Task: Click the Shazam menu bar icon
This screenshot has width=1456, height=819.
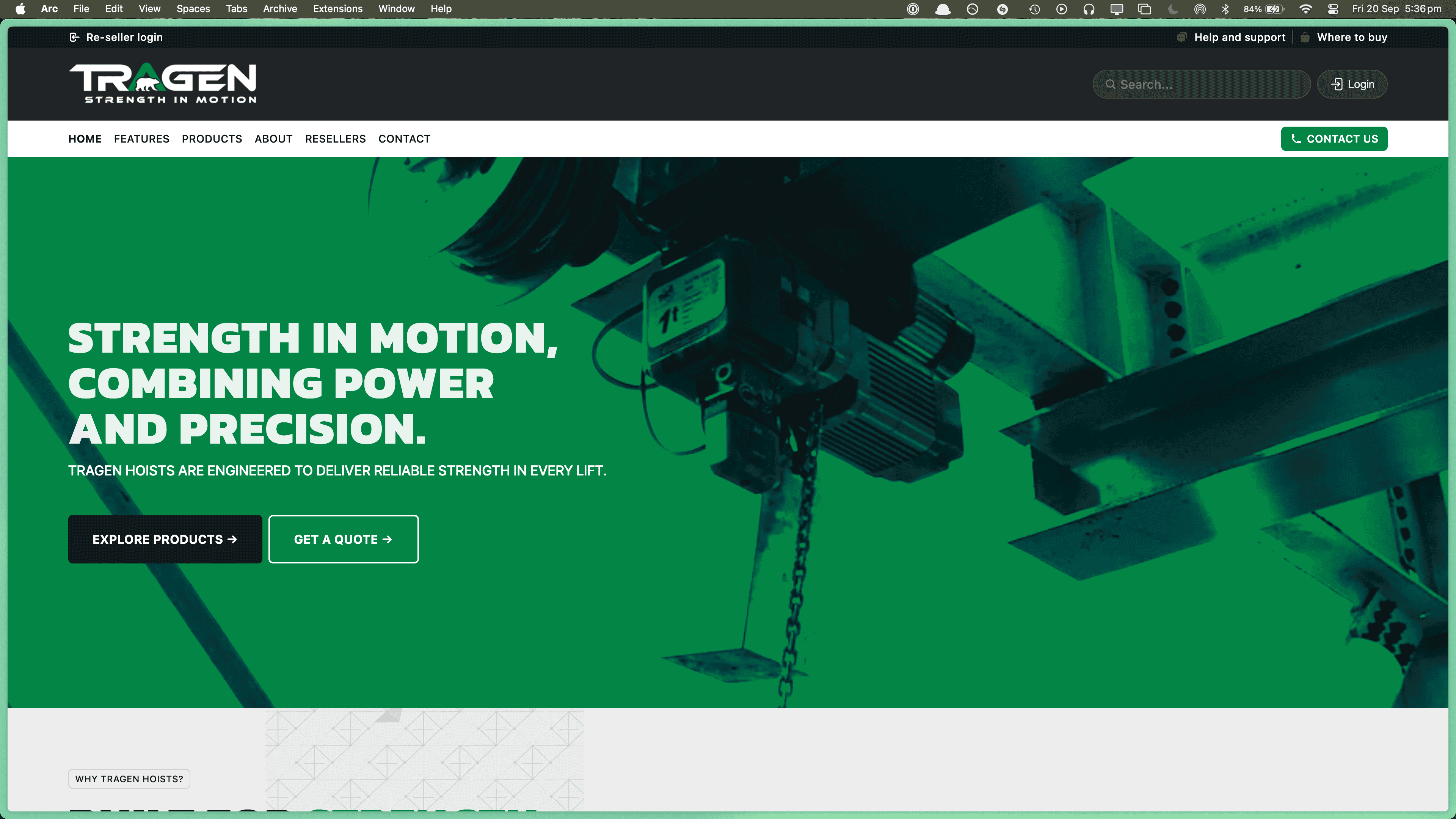Action: coord(1002,8)
